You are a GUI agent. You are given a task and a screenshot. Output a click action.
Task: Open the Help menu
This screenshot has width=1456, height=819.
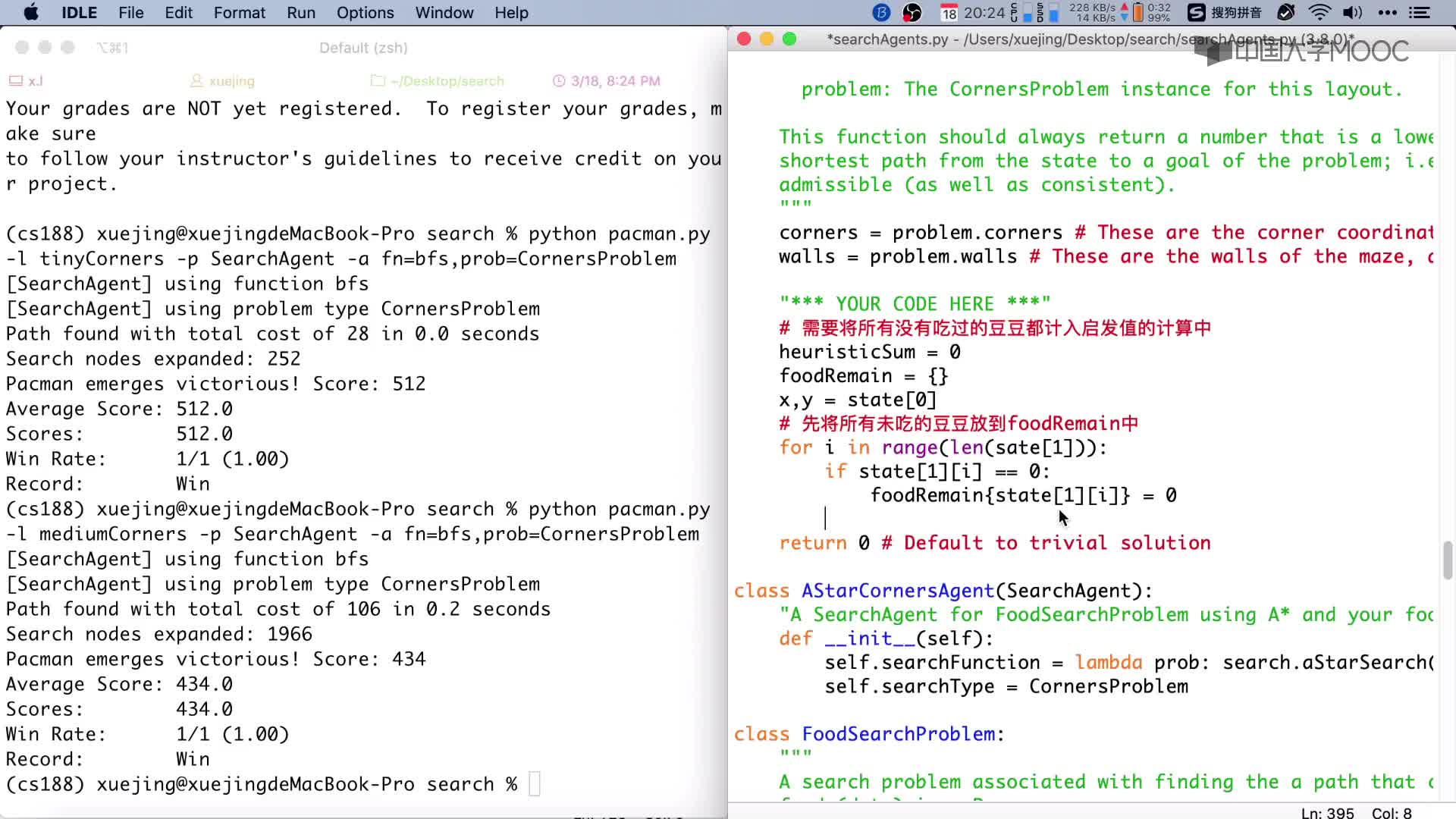click(x=511, y=13)
